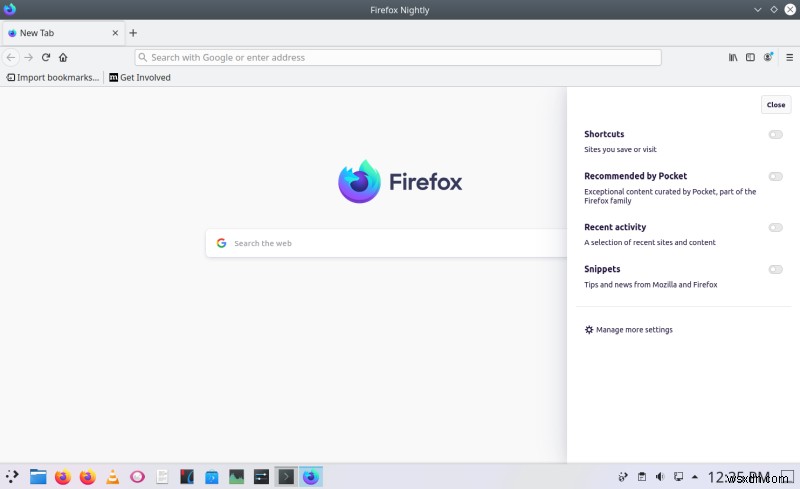Click "Sites you save or visit" text
The image size is (800, 489).
[x=620, y=150]
